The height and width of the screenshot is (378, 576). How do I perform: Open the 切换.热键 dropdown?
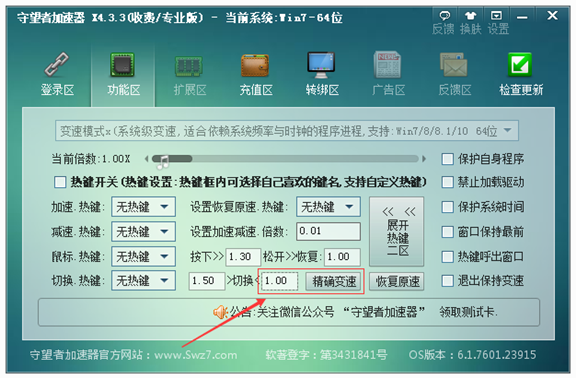click(x=143, y=281)
